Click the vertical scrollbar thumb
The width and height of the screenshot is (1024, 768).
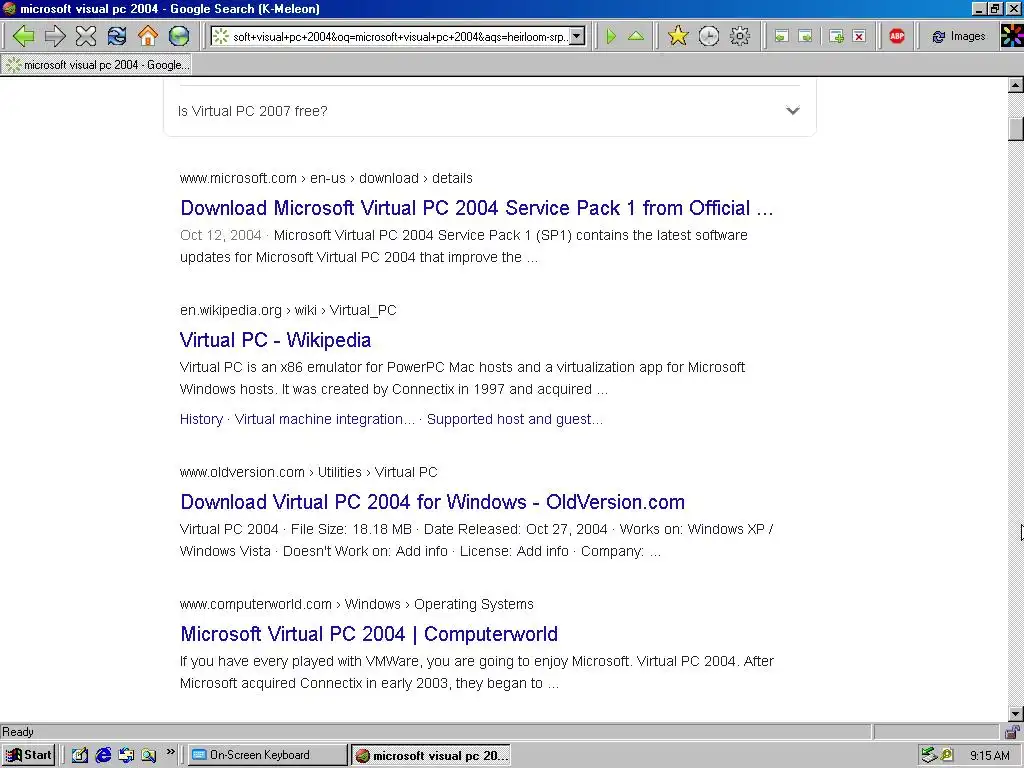pos(1016,129)
